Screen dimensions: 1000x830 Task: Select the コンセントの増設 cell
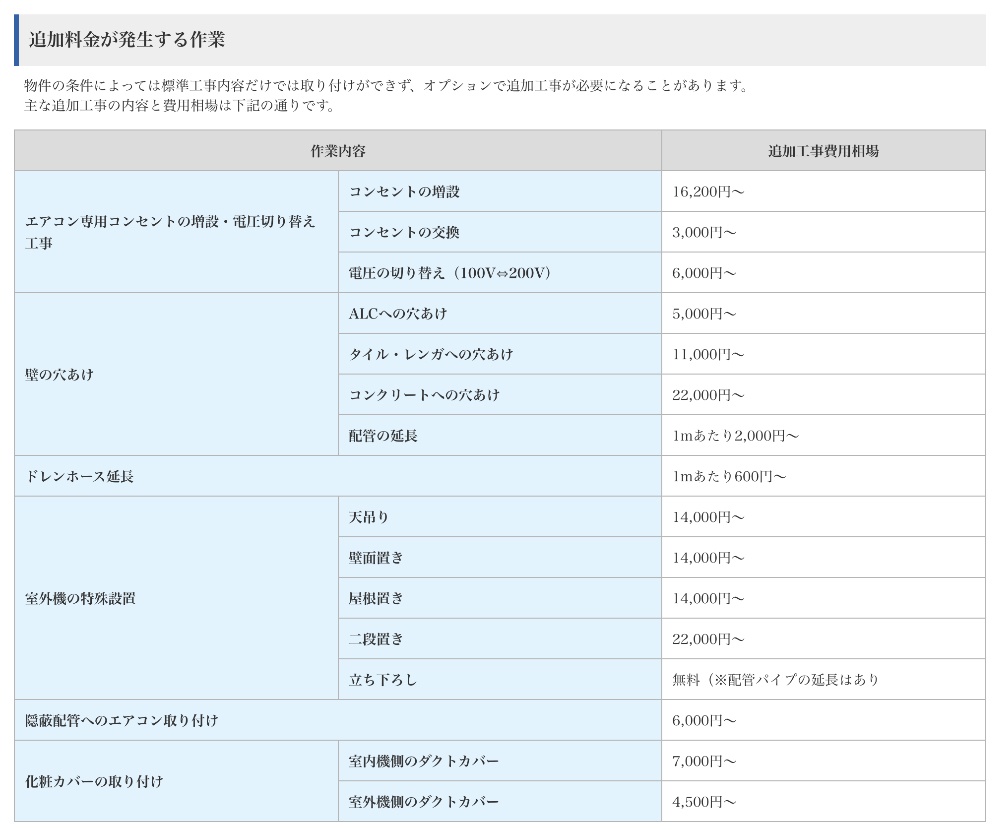click(x=404, y=191)
